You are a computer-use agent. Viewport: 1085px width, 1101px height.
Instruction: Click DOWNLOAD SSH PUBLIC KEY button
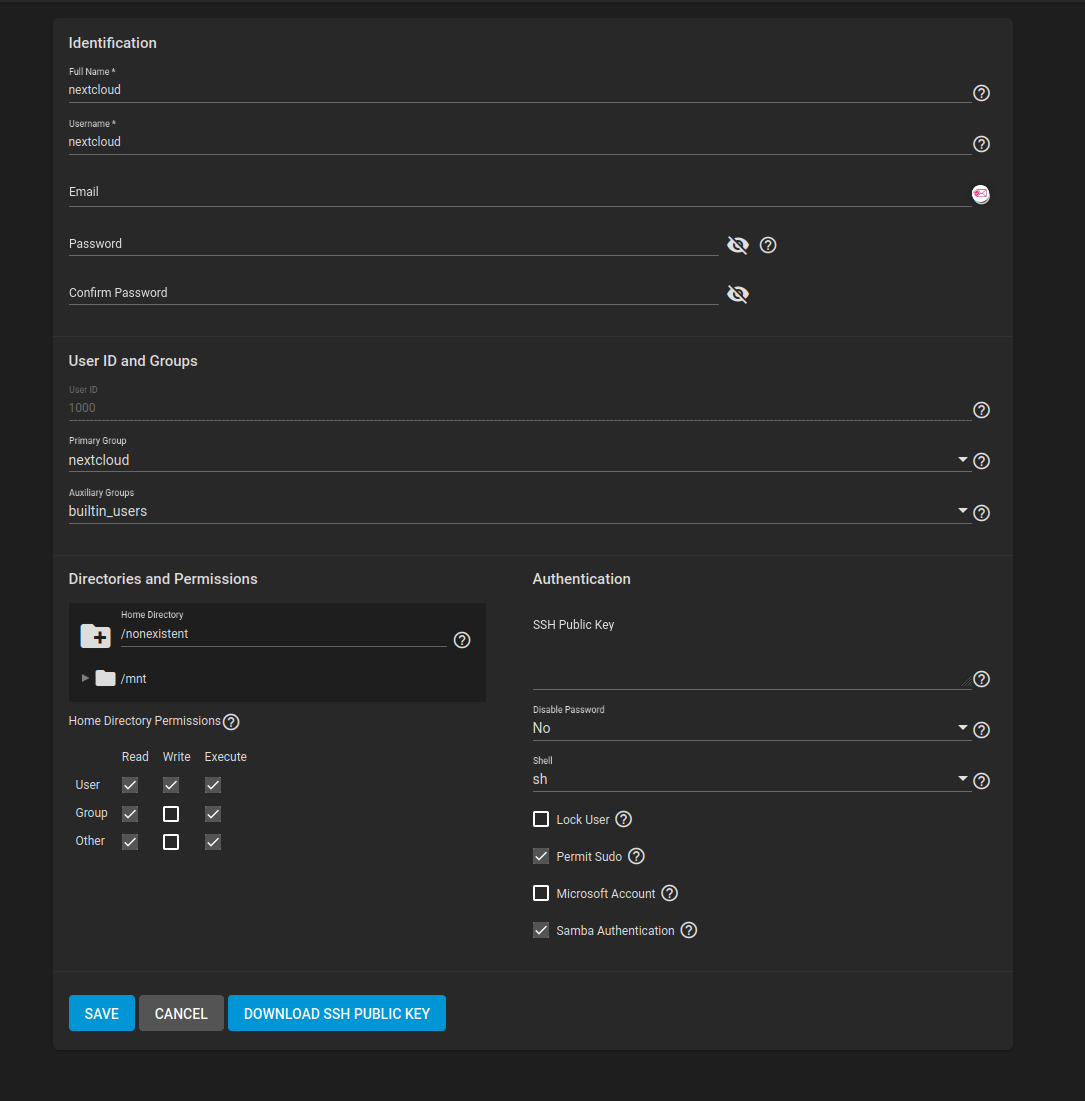tap(337, 1013)
